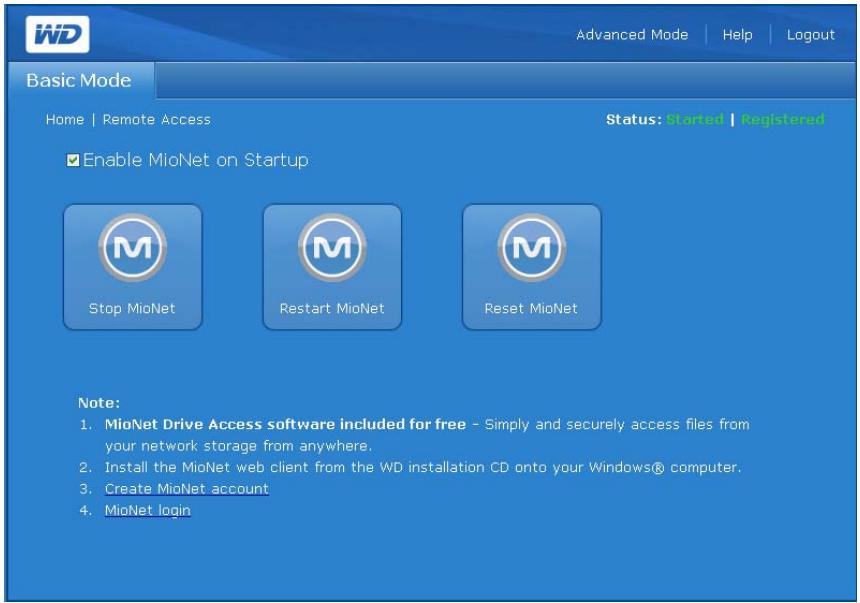This screenshot has height=603, width=860.
Task: Click the Note: heading text
Action: tap(99, 403)
